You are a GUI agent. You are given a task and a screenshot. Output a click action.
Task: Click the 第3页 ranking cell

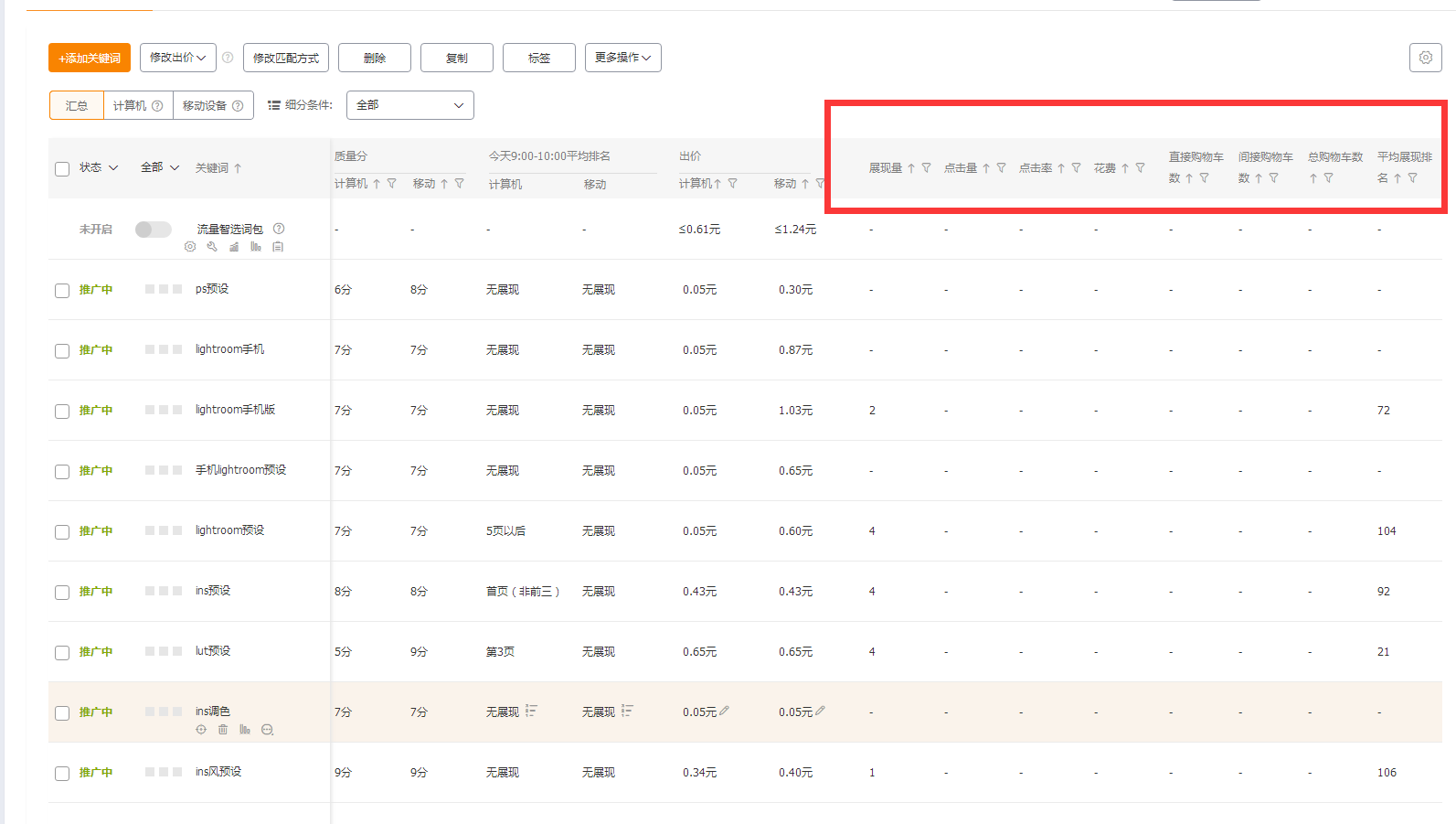pyautogui.click(x=500, y=652)
